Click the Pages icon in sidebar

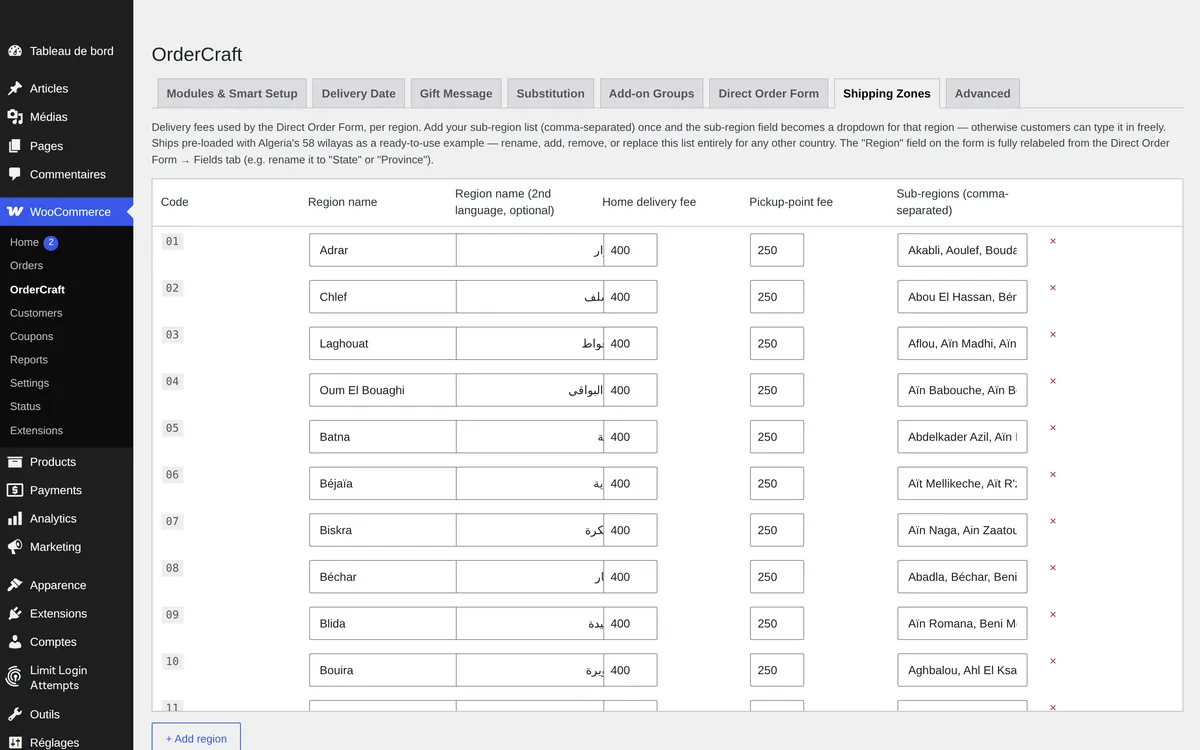click(x=15, y=146)
